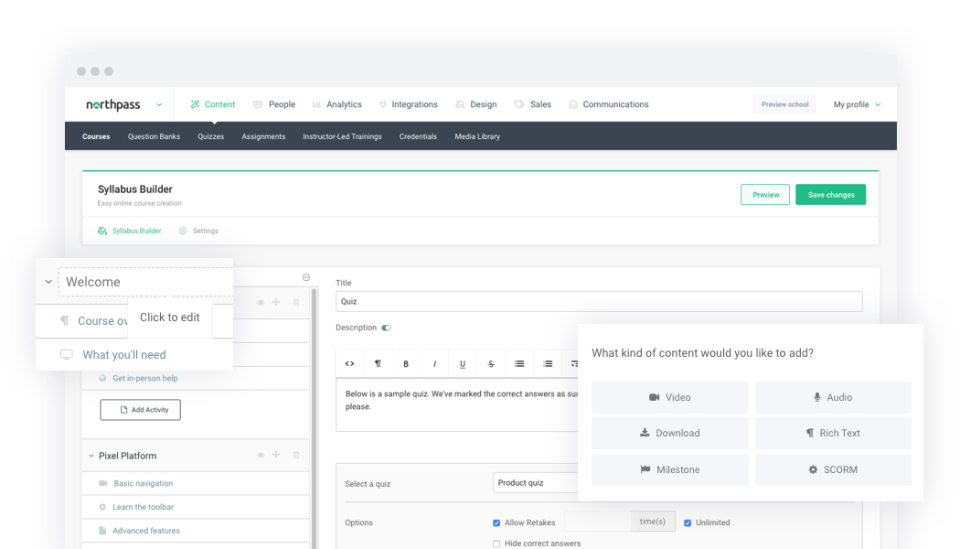Click the retake times number field

click(x=598, y=522)
